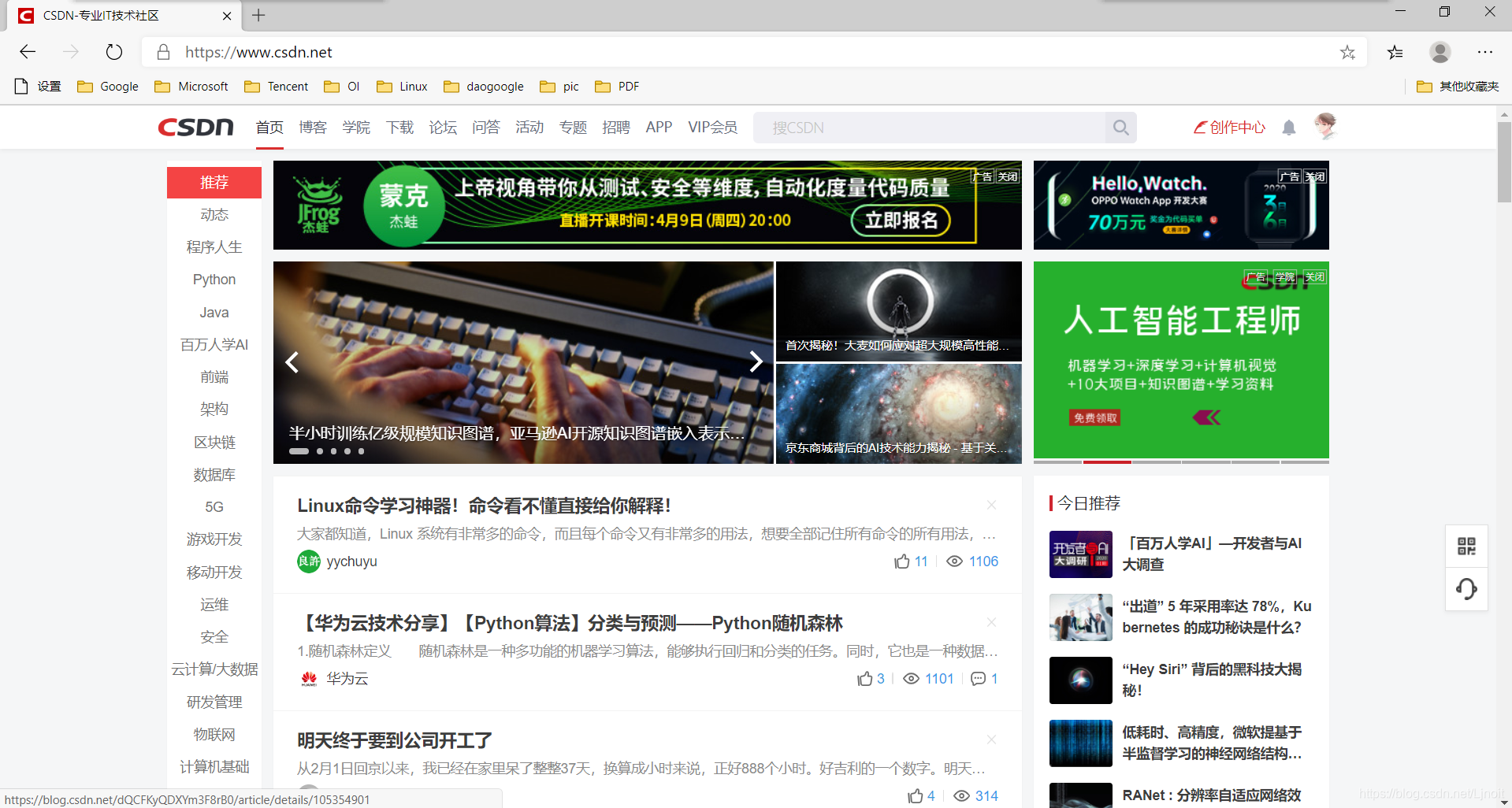
Task: Open the favorites list icon
Action: 1395,52
